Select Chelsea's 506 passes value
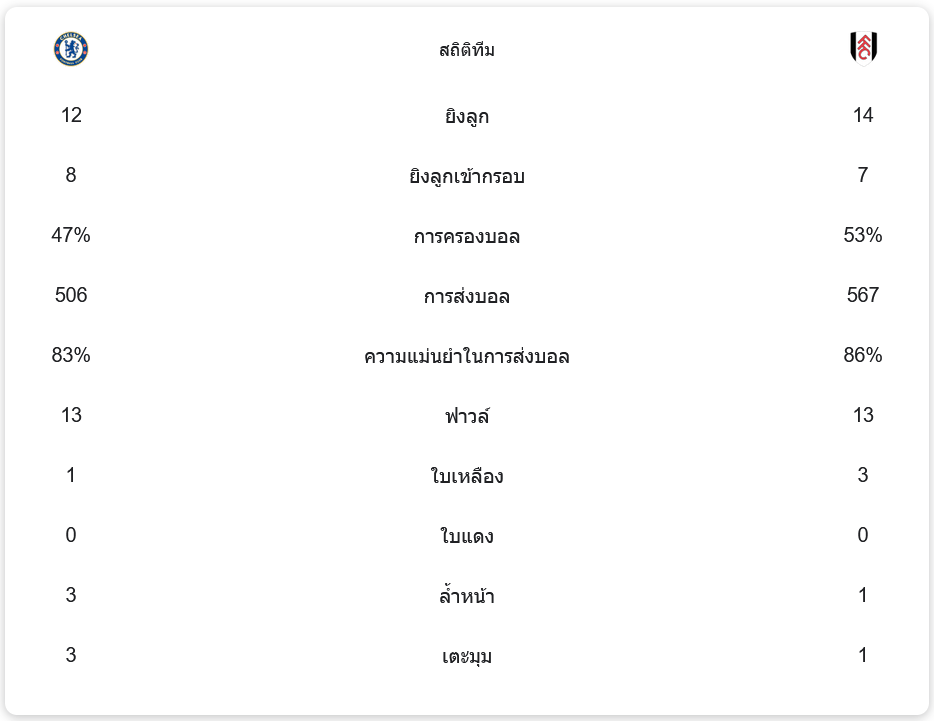 click(x=71, y=295)
